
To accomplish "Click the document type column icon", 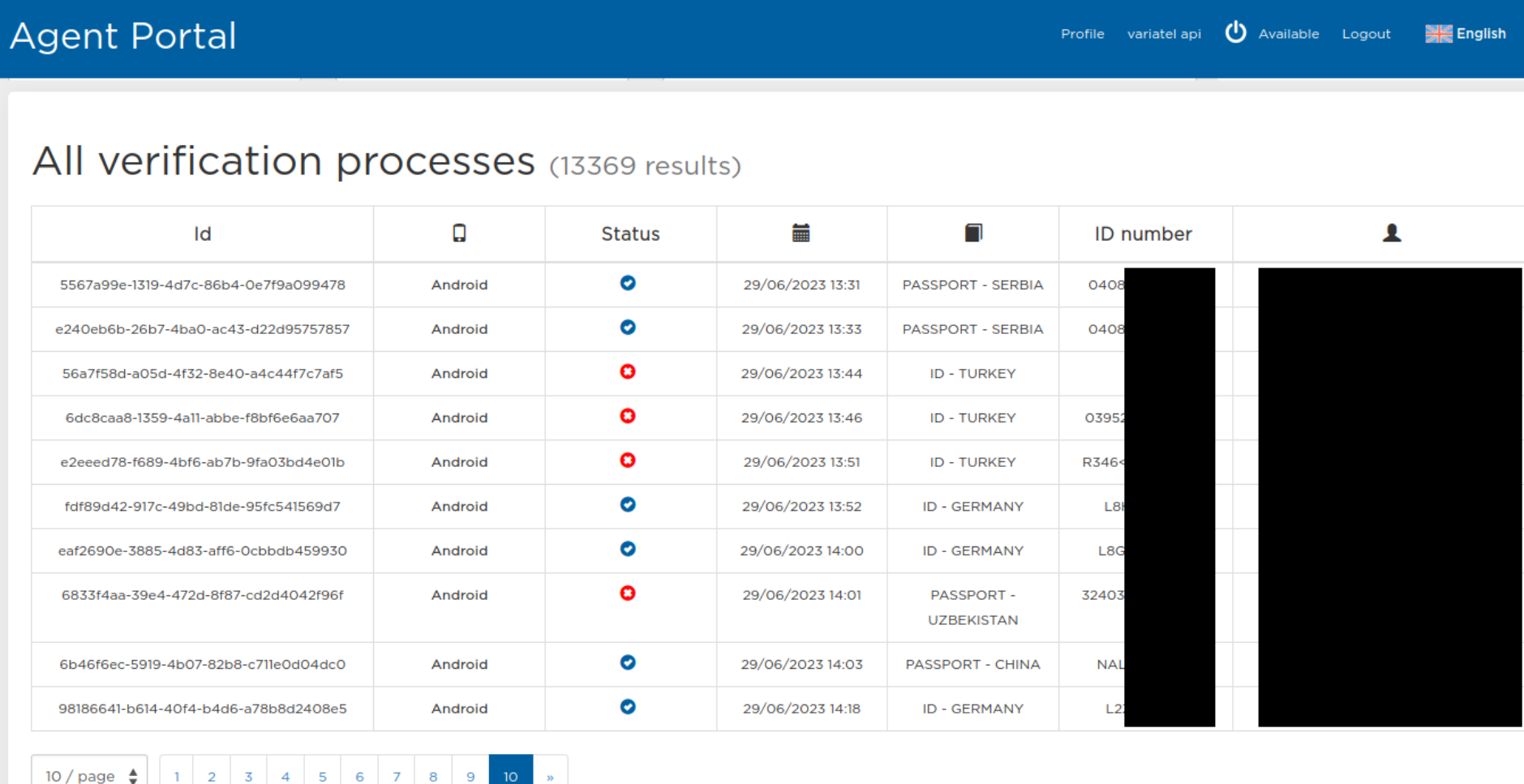I will (973, 233).
